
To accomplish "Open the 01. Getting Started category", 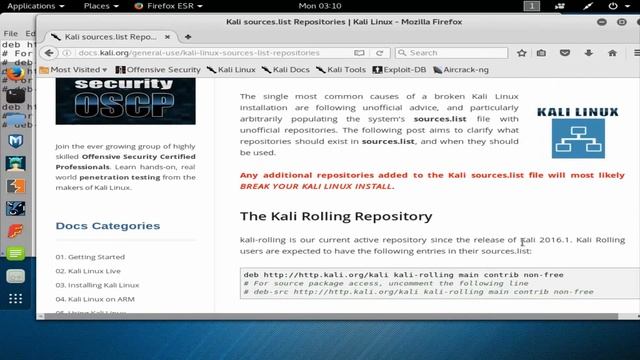I will pos(90,257).
